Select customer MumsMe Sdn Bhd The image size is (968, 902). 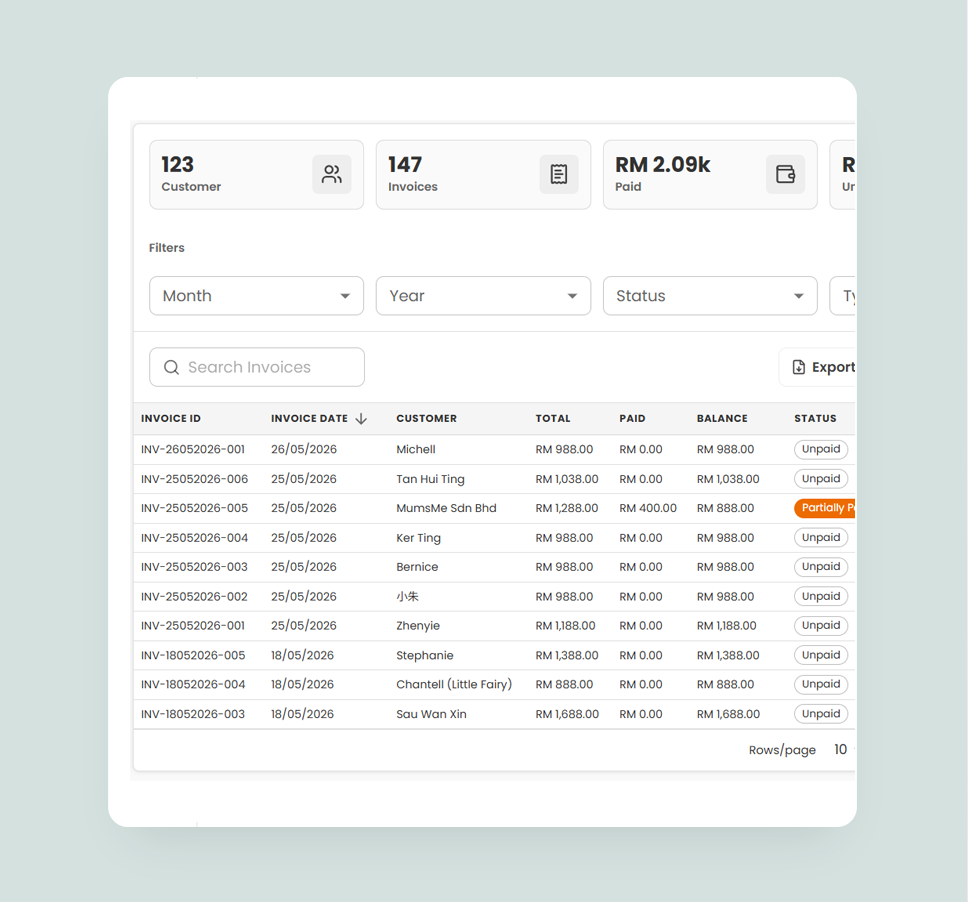pos(446,508)
